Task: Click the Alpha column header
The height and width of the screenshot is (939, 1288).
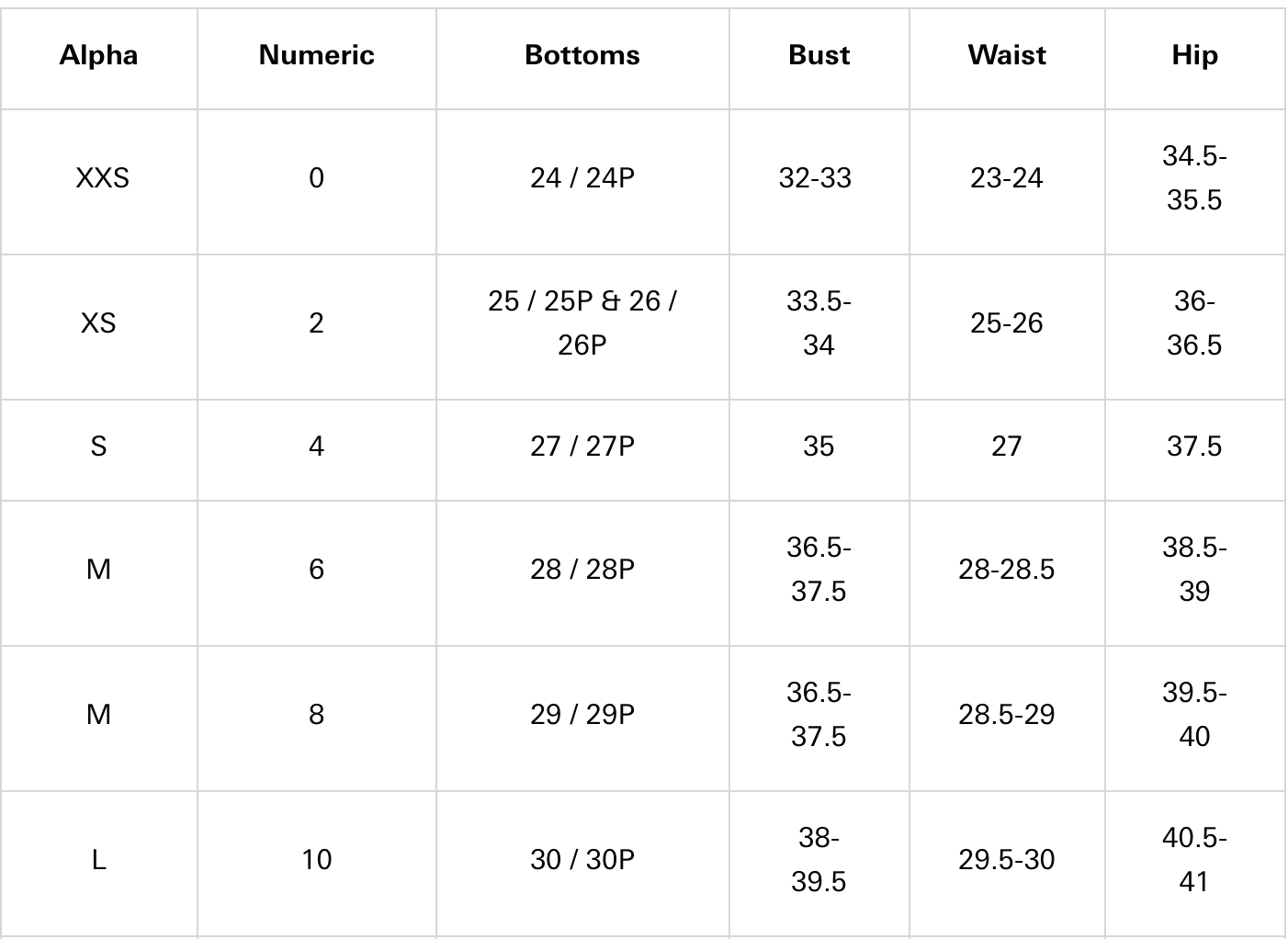Action: point(98,55)
